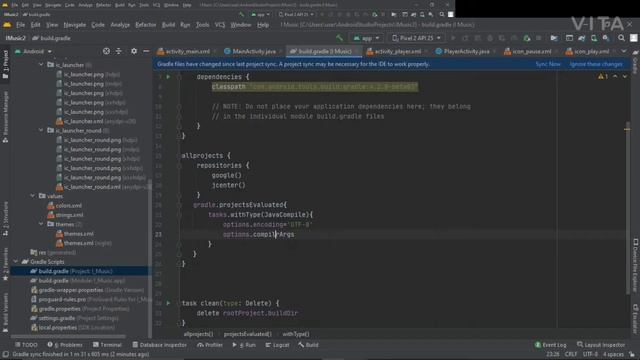Click the projectsEvaluated() breadcrumb

click(247, 334)
